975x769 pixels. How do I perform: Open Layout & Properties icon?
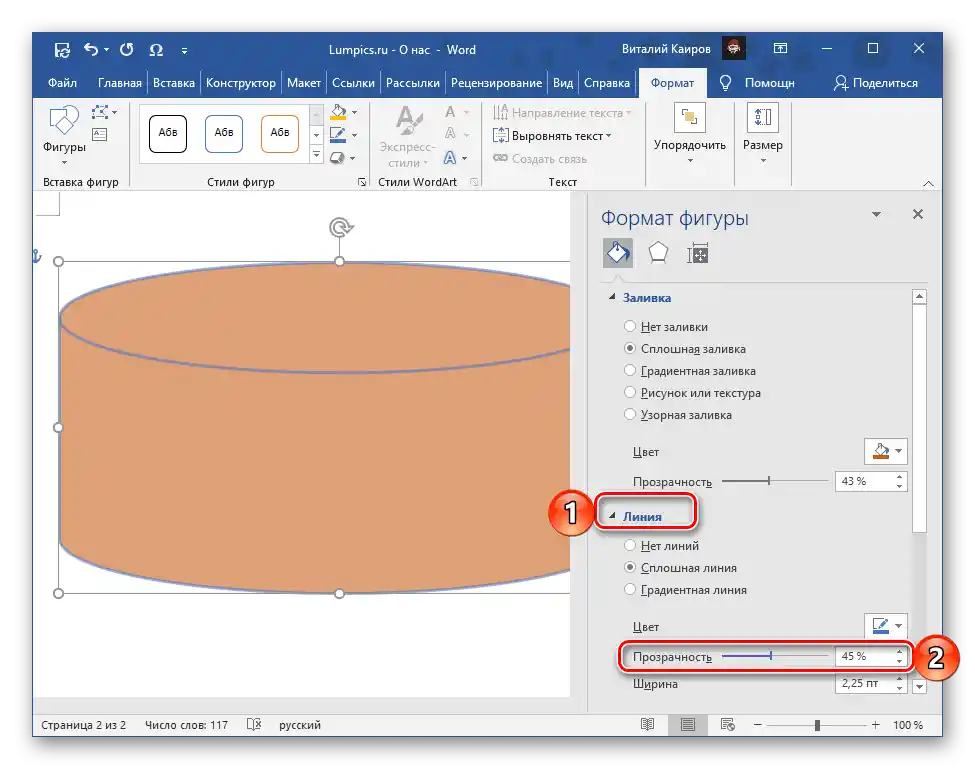(697, 254)
